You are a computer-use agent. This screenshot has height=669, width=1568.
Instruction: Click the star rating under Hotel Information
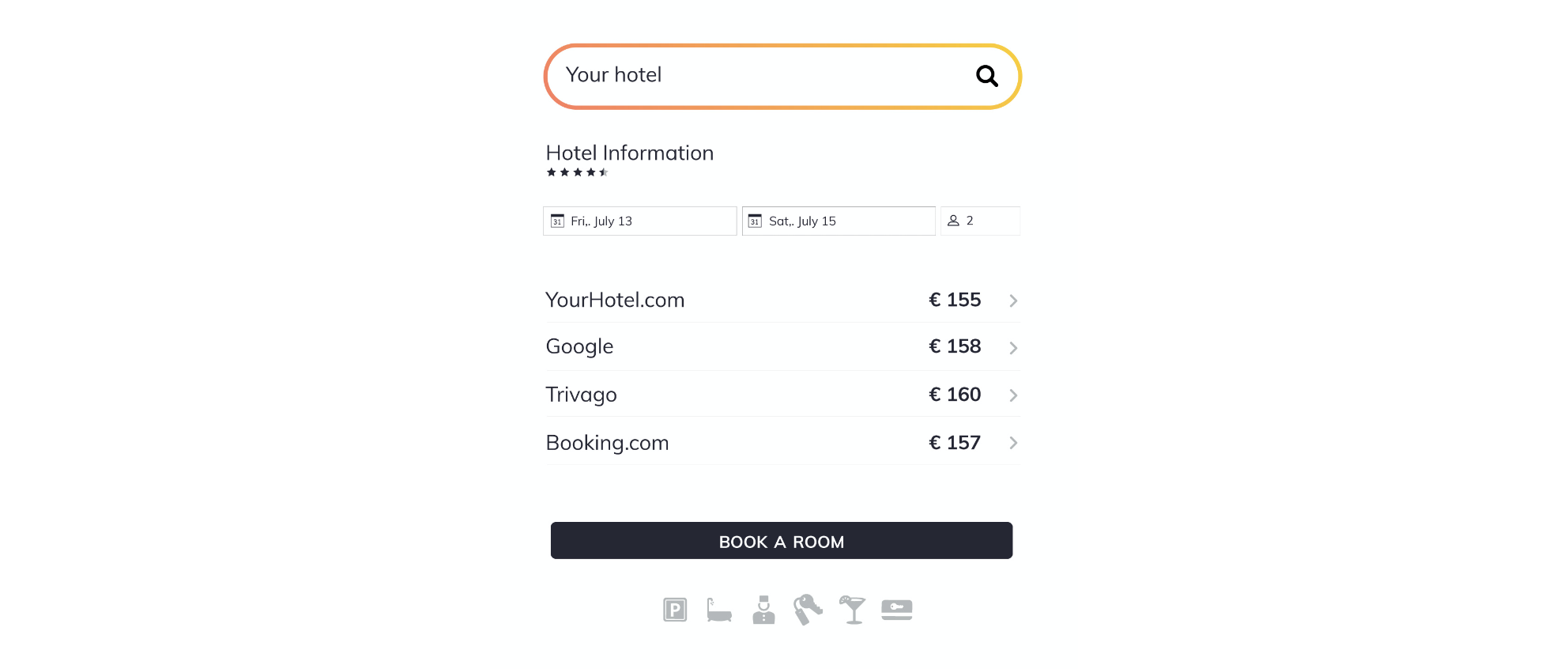[577, 172]
